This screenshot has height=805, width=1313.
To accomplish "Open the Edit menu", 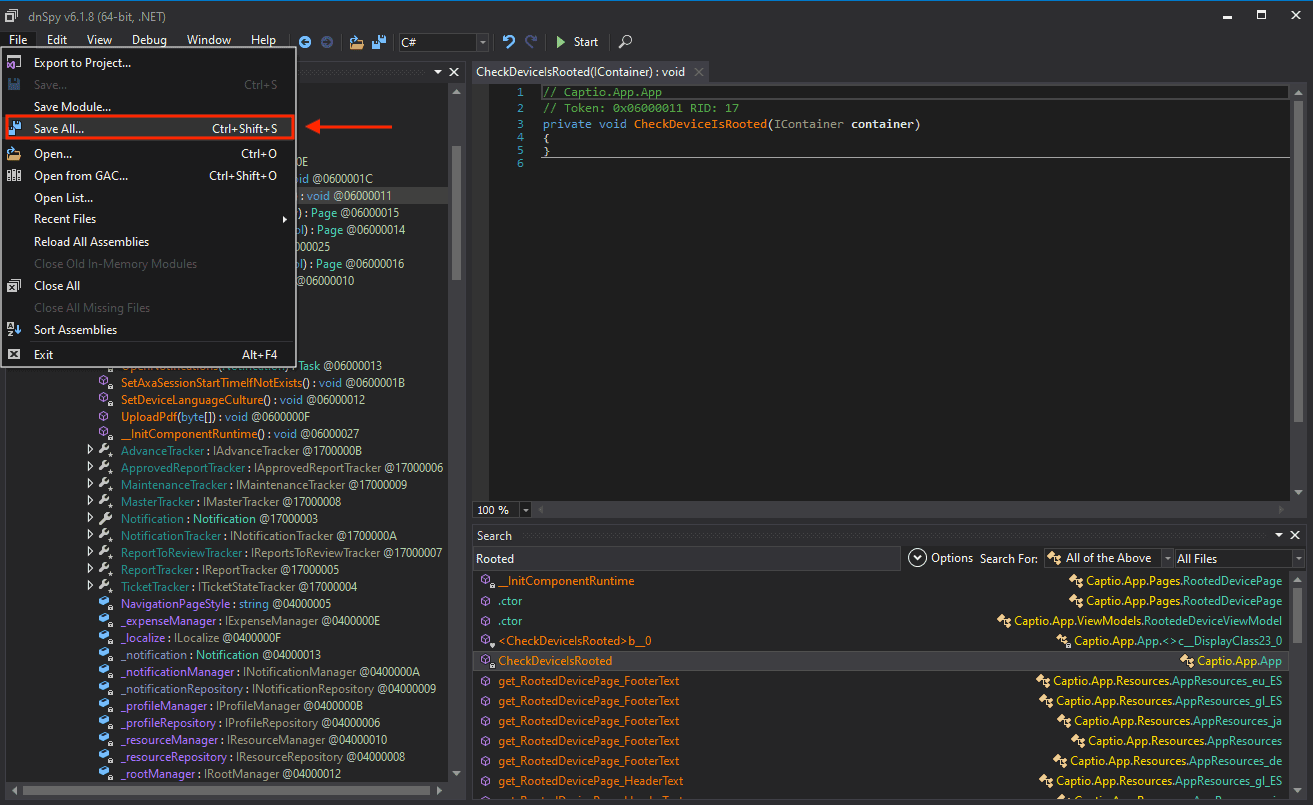I will (x=57, y=40).
